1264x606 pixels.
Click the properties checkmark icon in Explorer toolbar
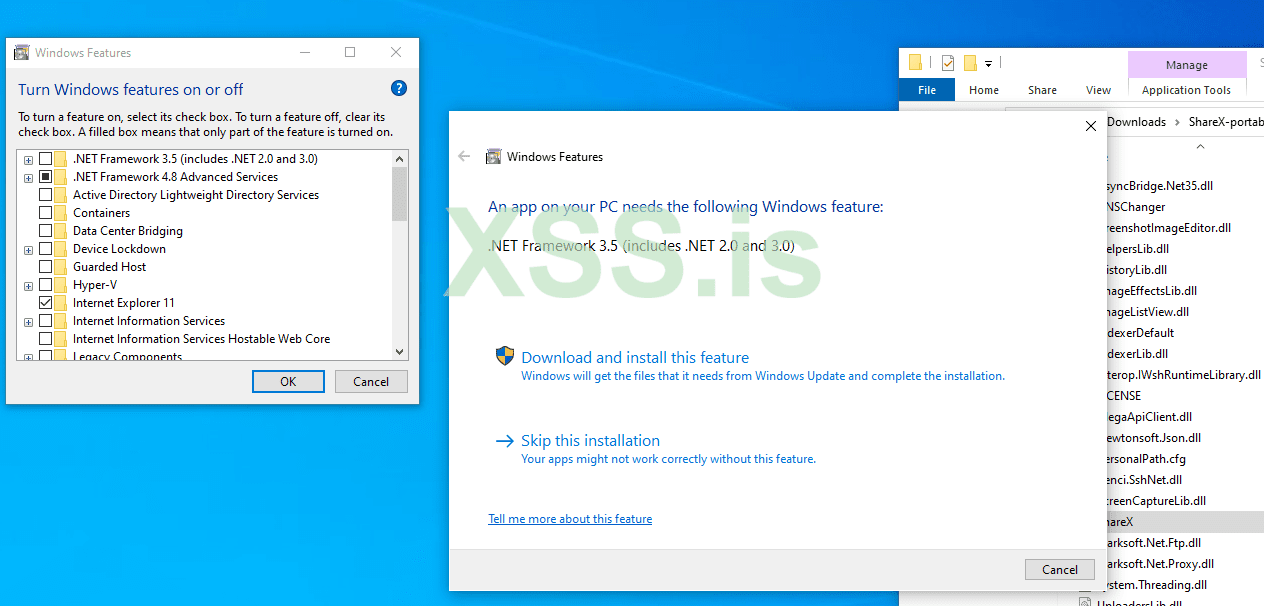pos(947,63)
